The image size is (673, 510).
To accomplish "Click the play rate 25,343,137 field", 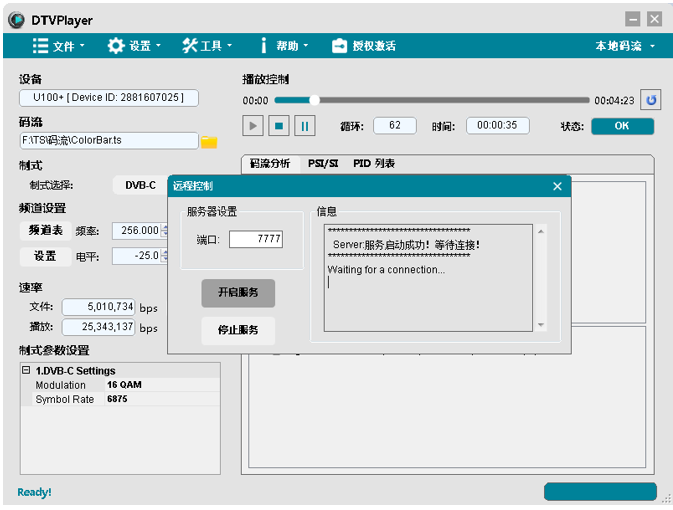I will 99,327.
